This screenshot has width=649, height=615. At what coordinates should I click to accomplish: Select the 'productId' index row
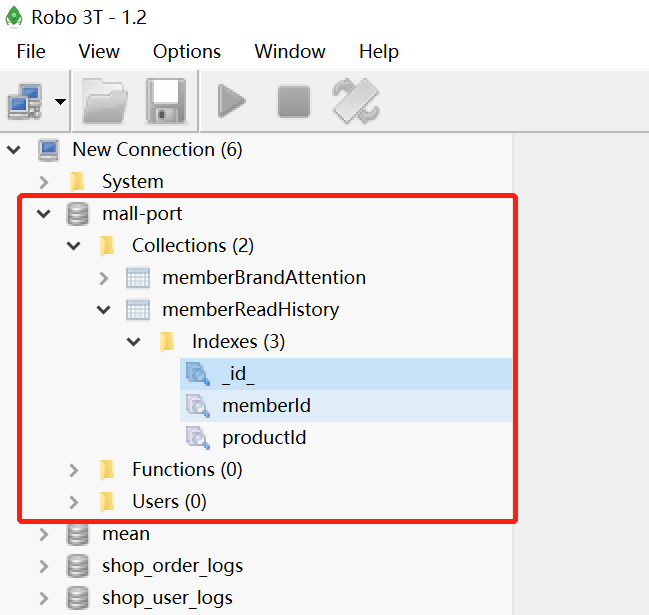(346, 438)
